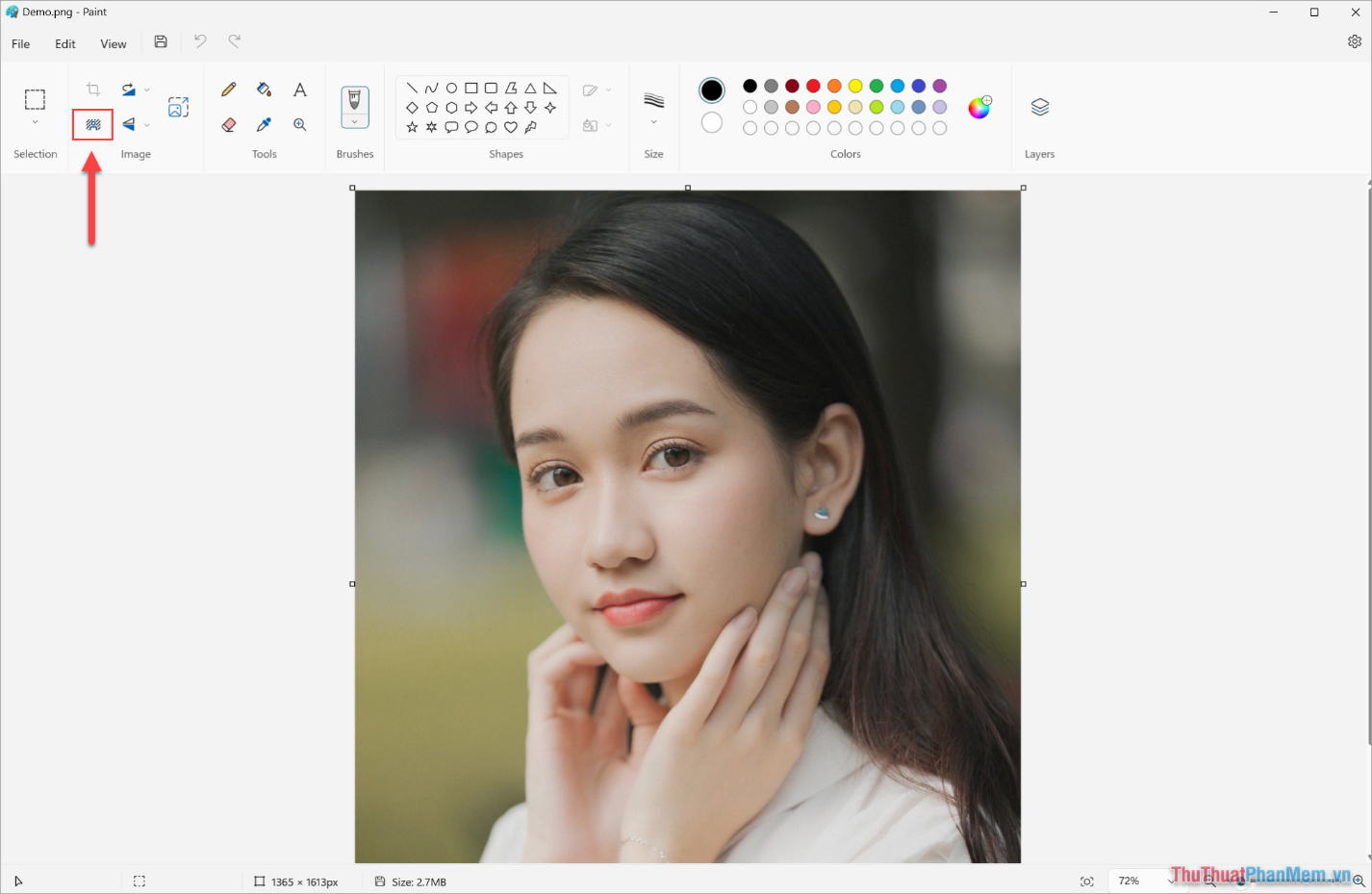Select the red color swatch

[812, 85]
